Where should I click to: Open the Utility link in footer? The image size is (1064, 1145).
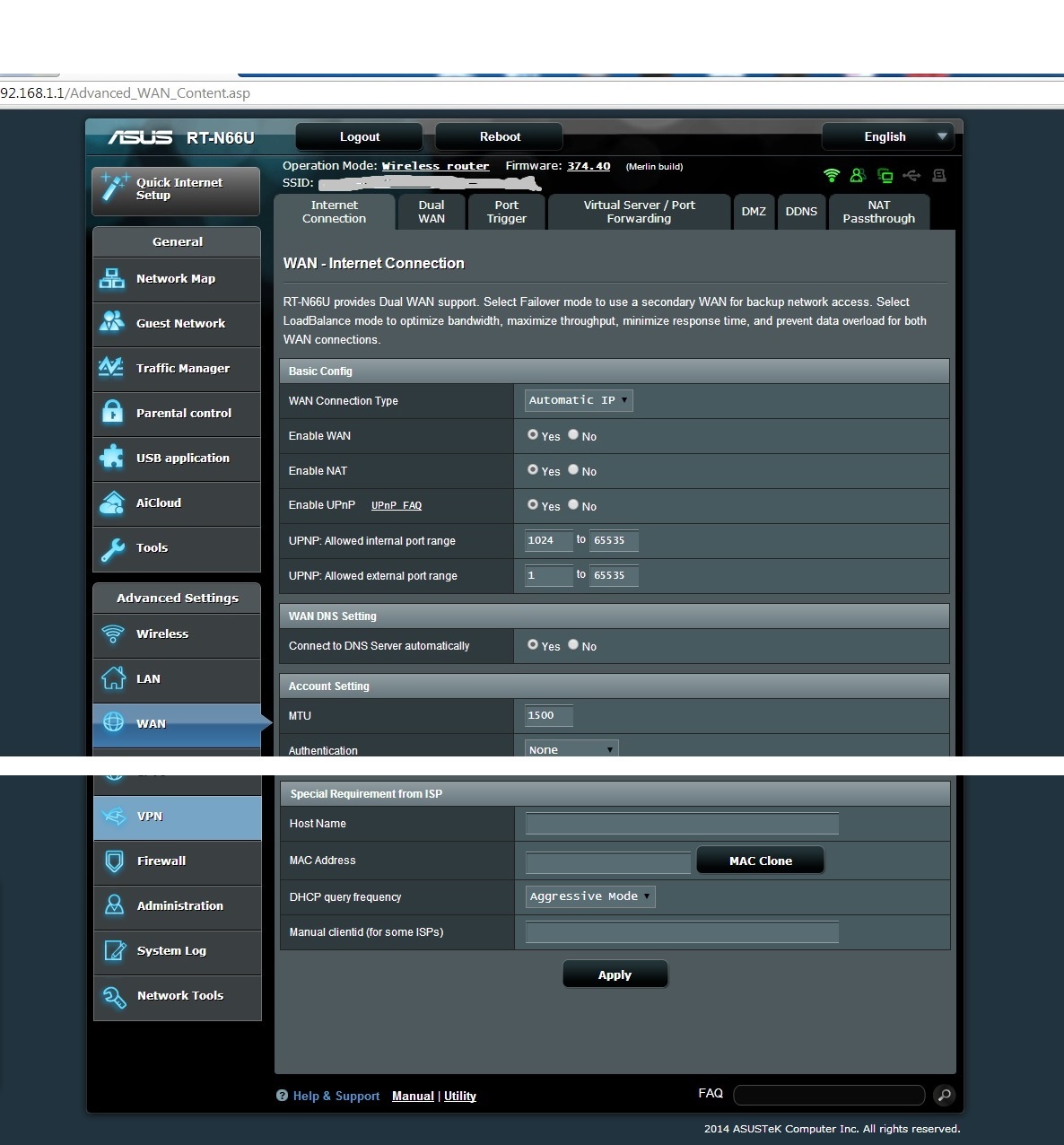coord(460,1096)
